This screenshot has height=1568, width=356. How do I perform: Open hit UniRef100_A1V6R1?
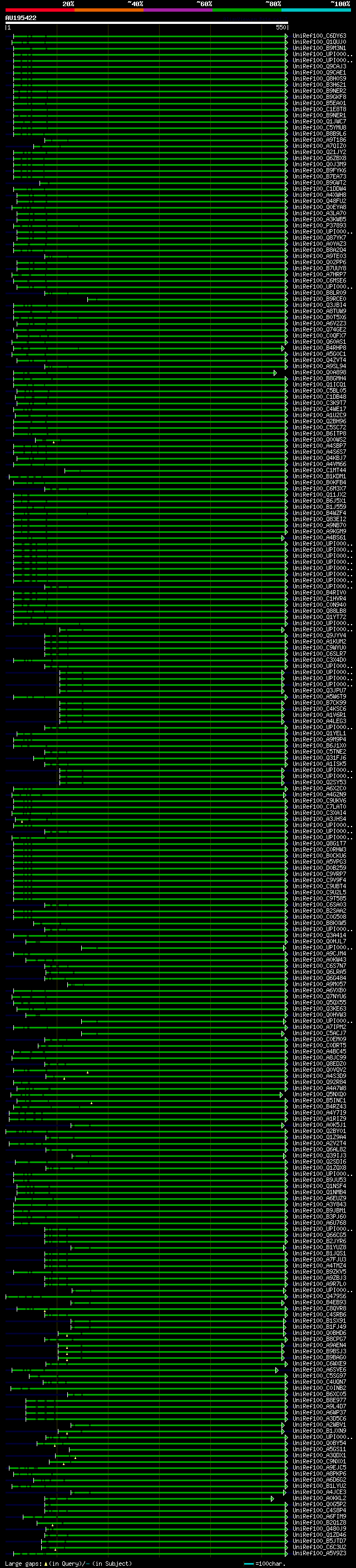[x=319, y=715]
